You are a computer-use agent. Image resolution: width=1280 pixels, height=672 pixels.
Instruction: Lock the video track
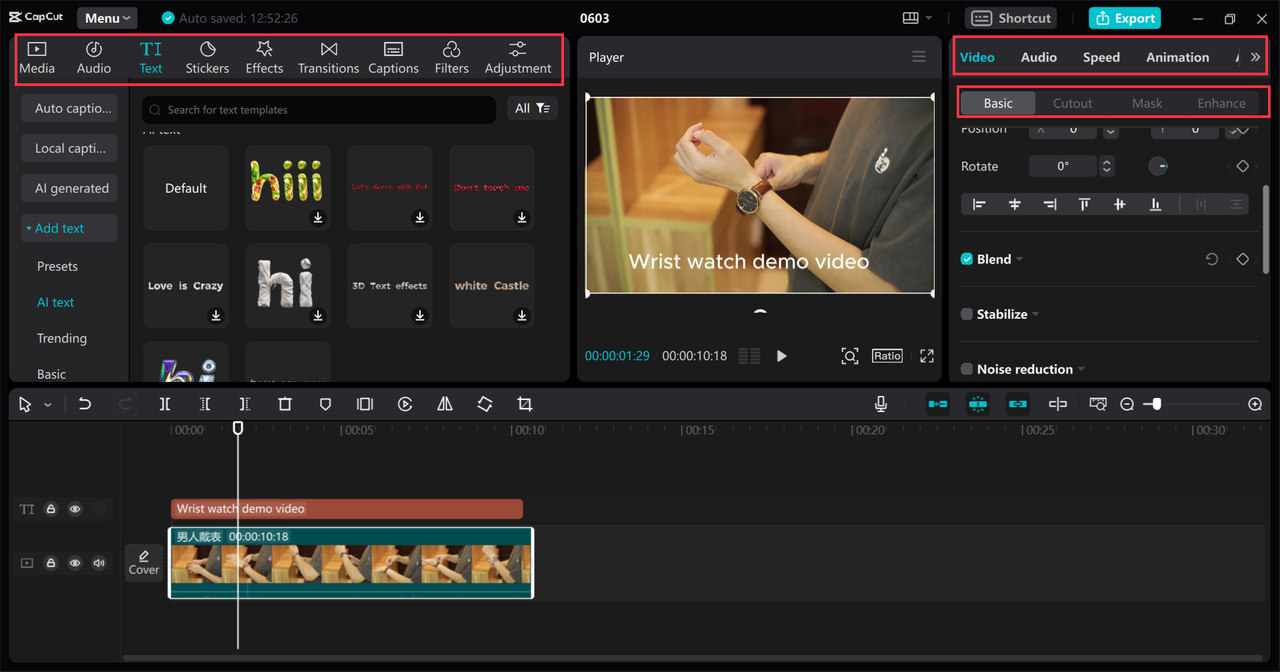point(51,563)
